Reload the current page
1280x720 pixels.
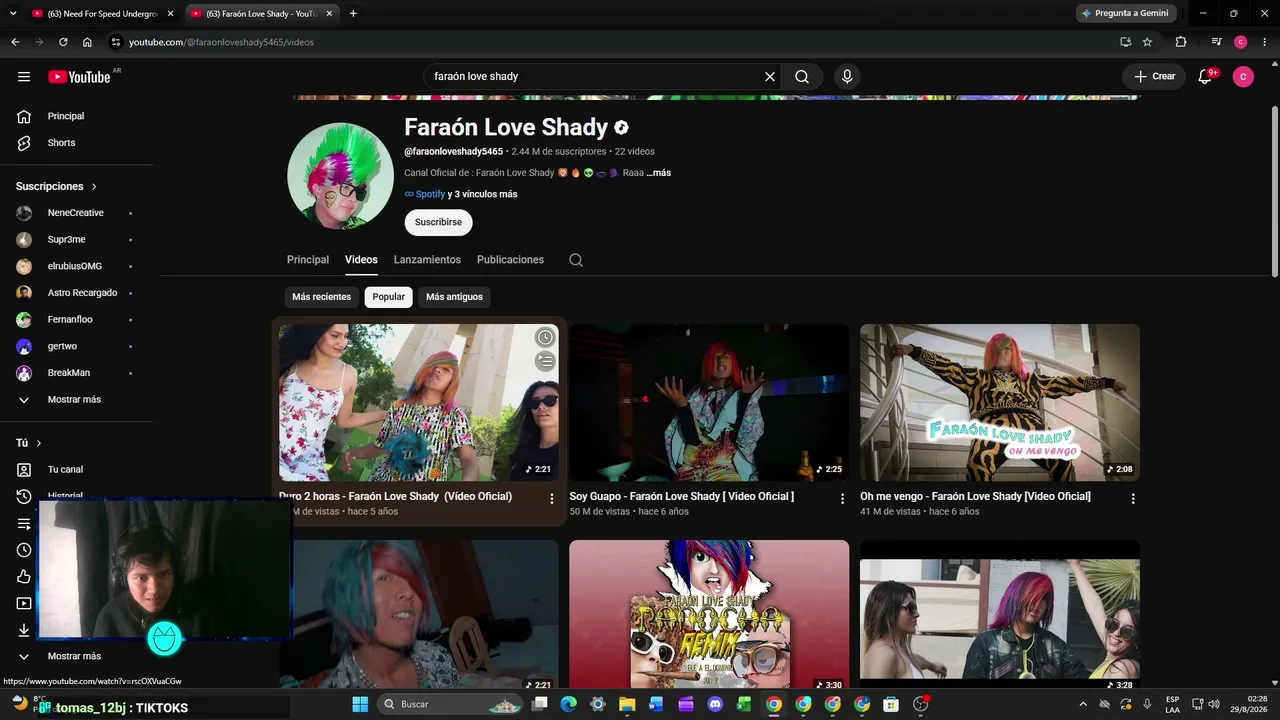(x=63, y=42)
